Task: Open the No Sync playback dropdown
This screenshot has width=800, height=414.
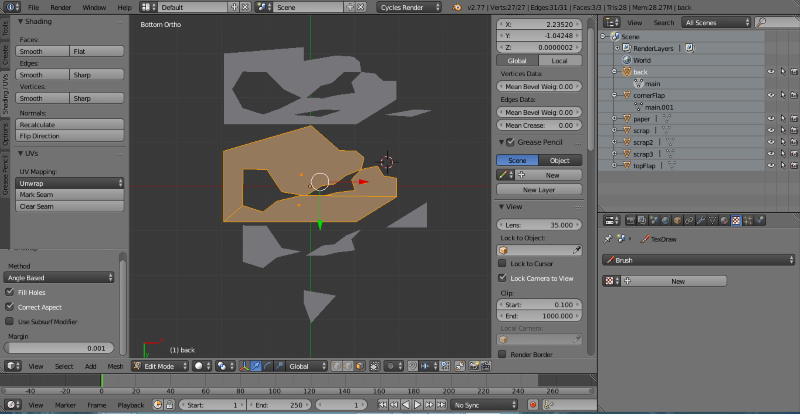Action: click(484, 404)
